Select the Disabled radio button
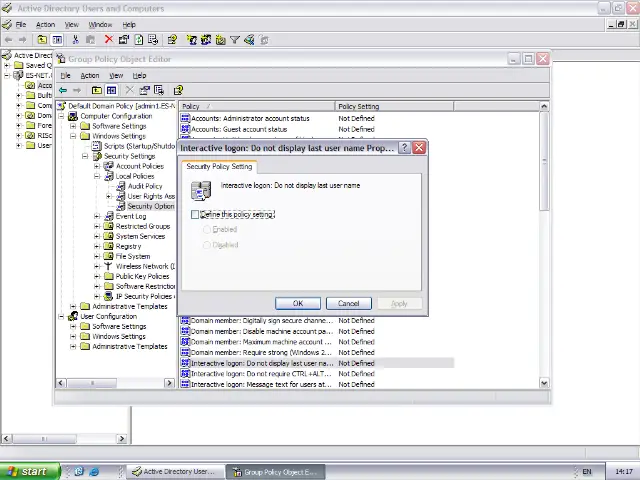The height and width of the screenshot is (480, 640). pyautogui.click(x=207, y=245)
